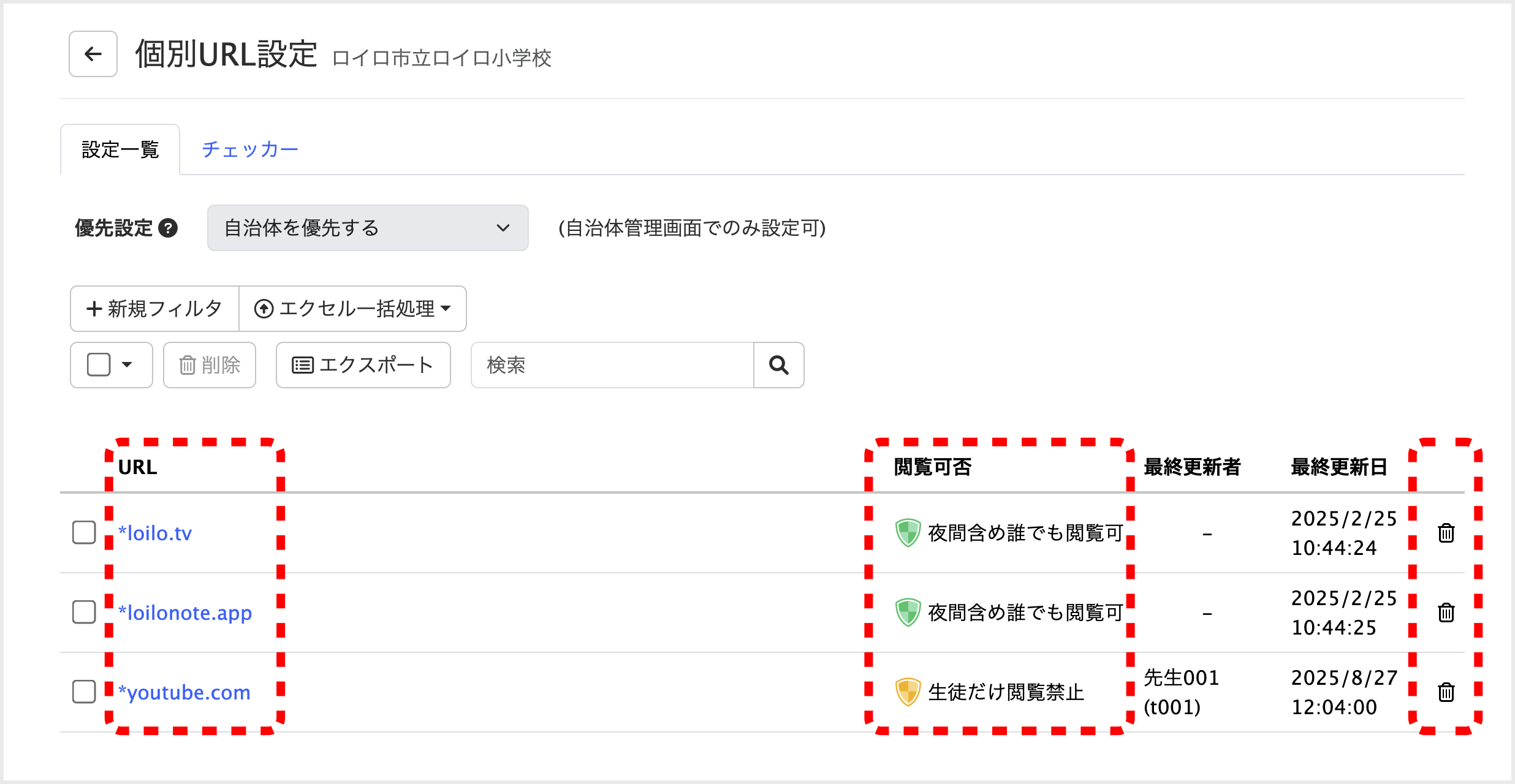
Task: Click the priority setting help question icon
Action: pyautogui.click(x=168, y=228)
